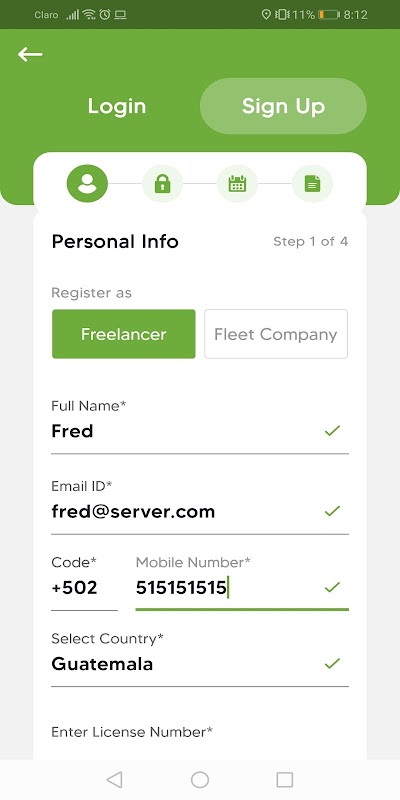
Task: Select the padlock step icon
Action: click(x=162, y=184)
